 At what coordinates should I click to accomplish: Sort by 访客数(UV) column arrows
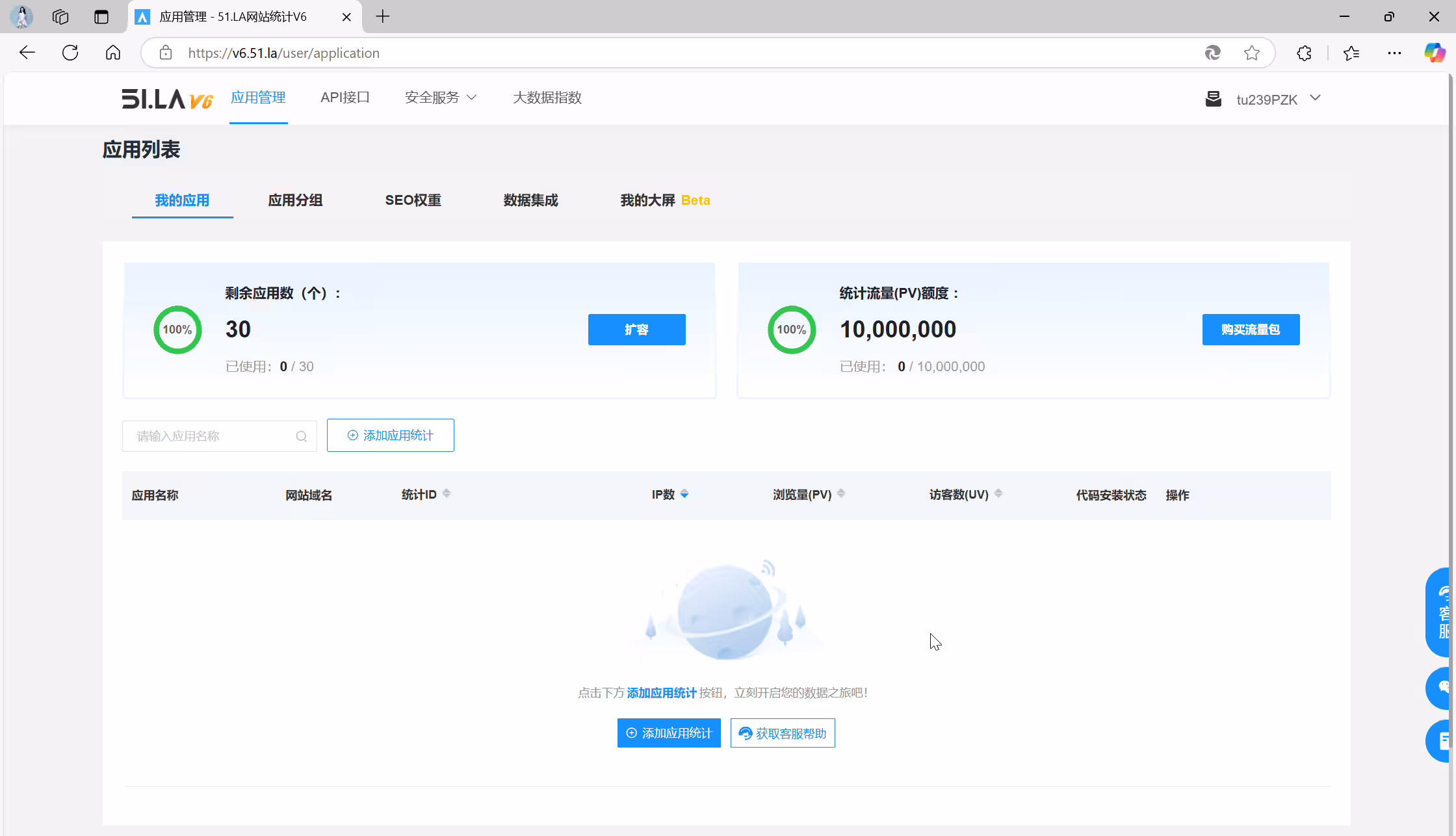[x=998, y=494]
